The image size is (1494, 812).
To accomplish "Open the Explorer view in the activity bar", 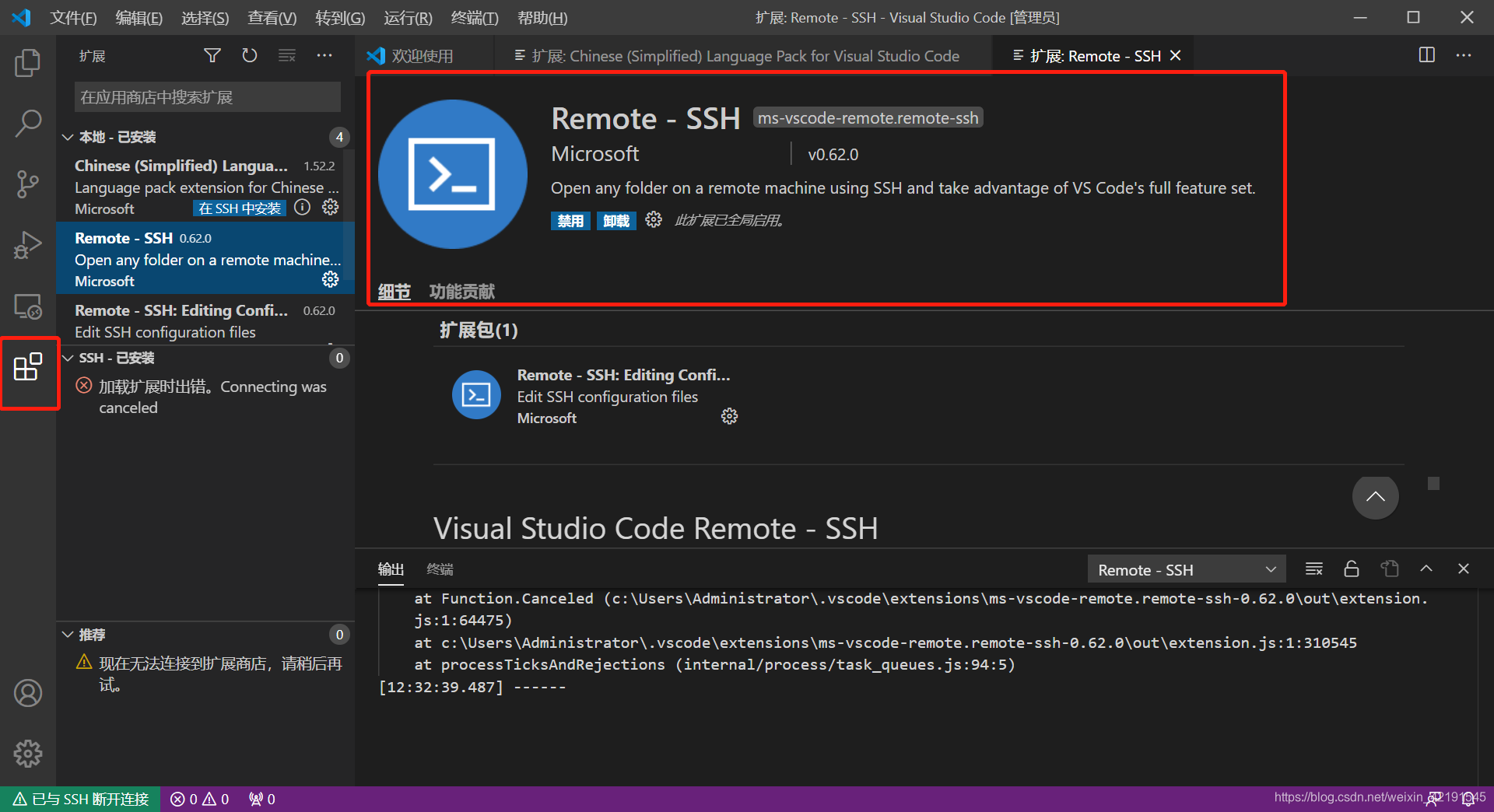I will (28, 63).
